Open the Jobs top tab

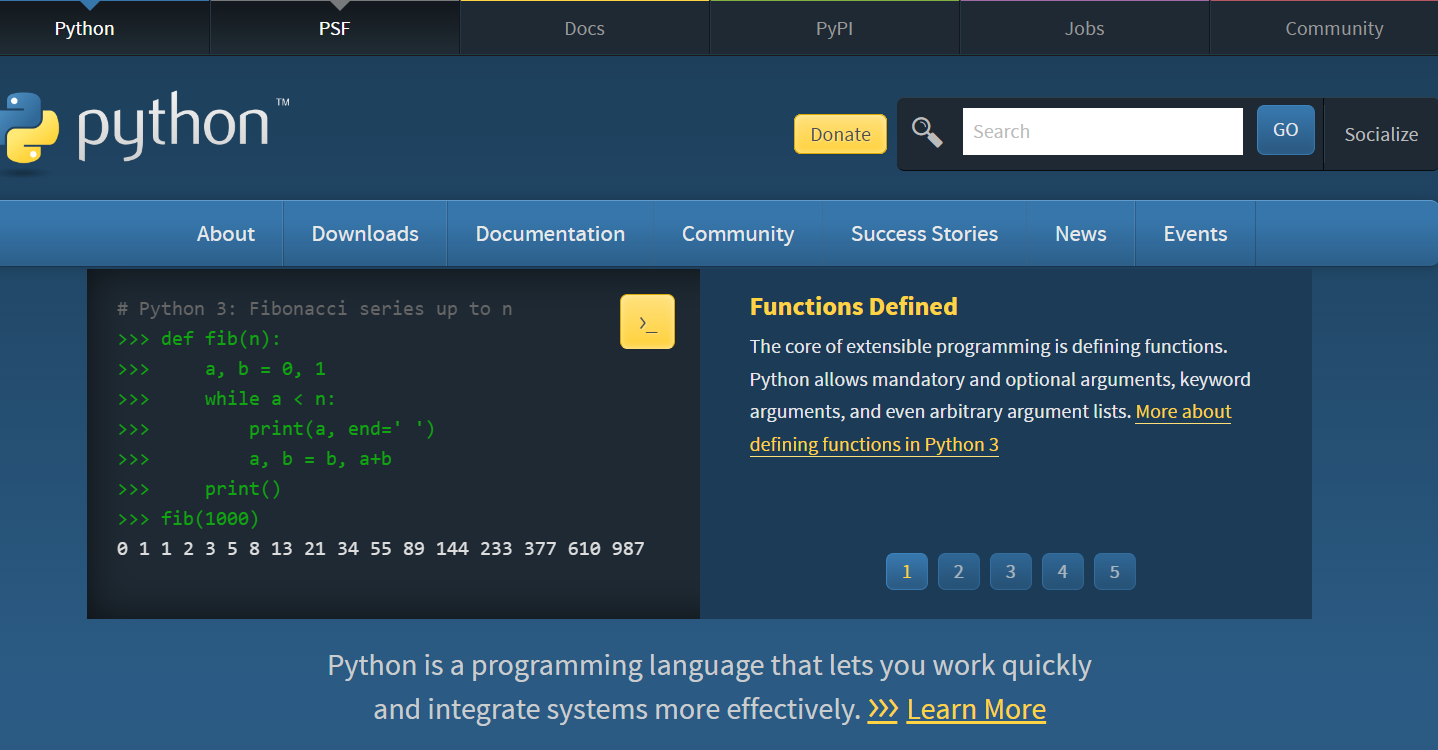coord(1085,28)
